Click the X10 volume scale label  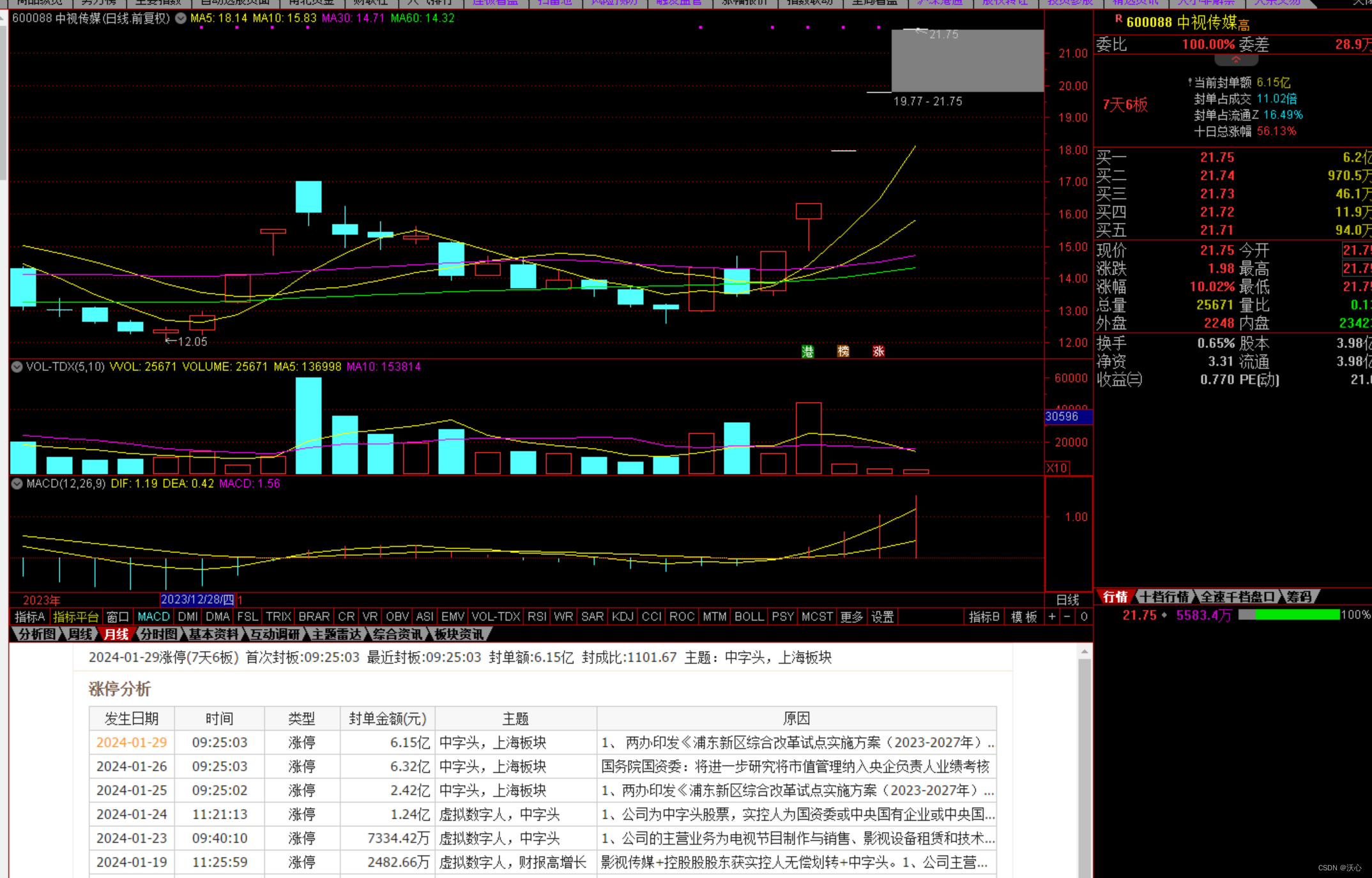point(1057,468)
